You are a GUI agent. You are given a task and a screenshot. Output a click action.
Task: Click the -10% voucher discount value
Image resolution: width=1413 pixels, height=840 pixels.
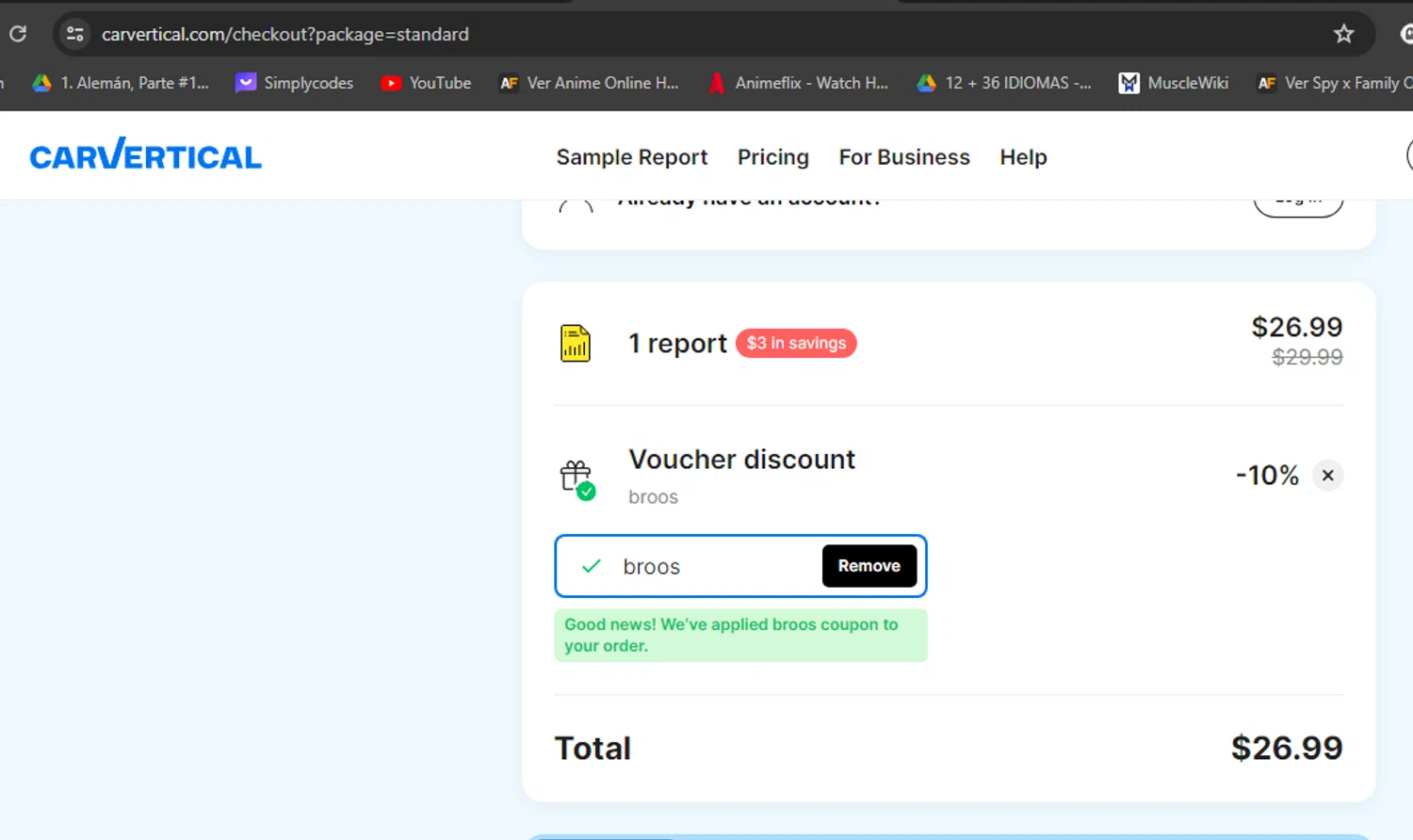[x=1267, y=476]
